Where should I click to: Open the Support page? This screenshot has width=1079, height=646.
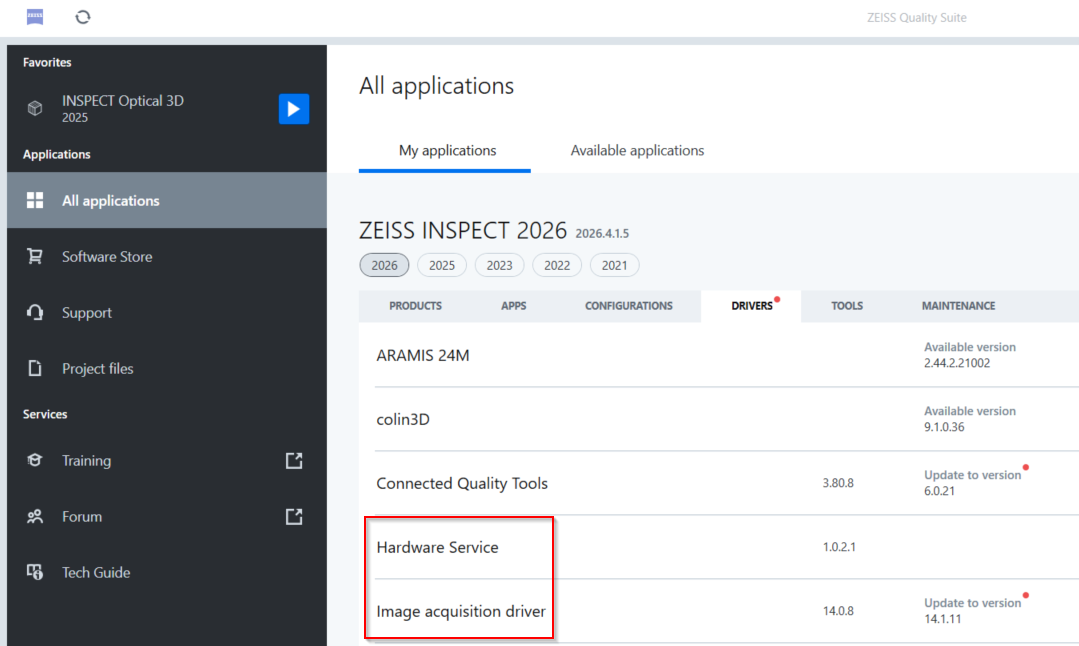coord(167,312)
